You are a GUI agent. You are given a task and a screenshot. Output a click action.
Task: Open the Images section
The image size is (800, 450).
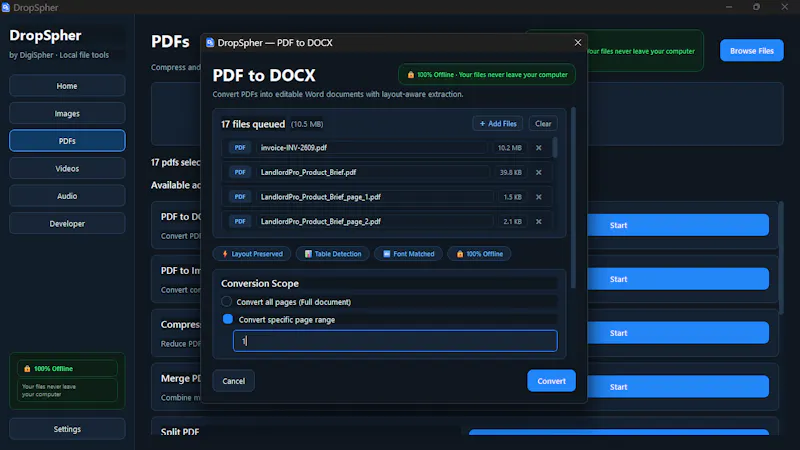(67, 113)
